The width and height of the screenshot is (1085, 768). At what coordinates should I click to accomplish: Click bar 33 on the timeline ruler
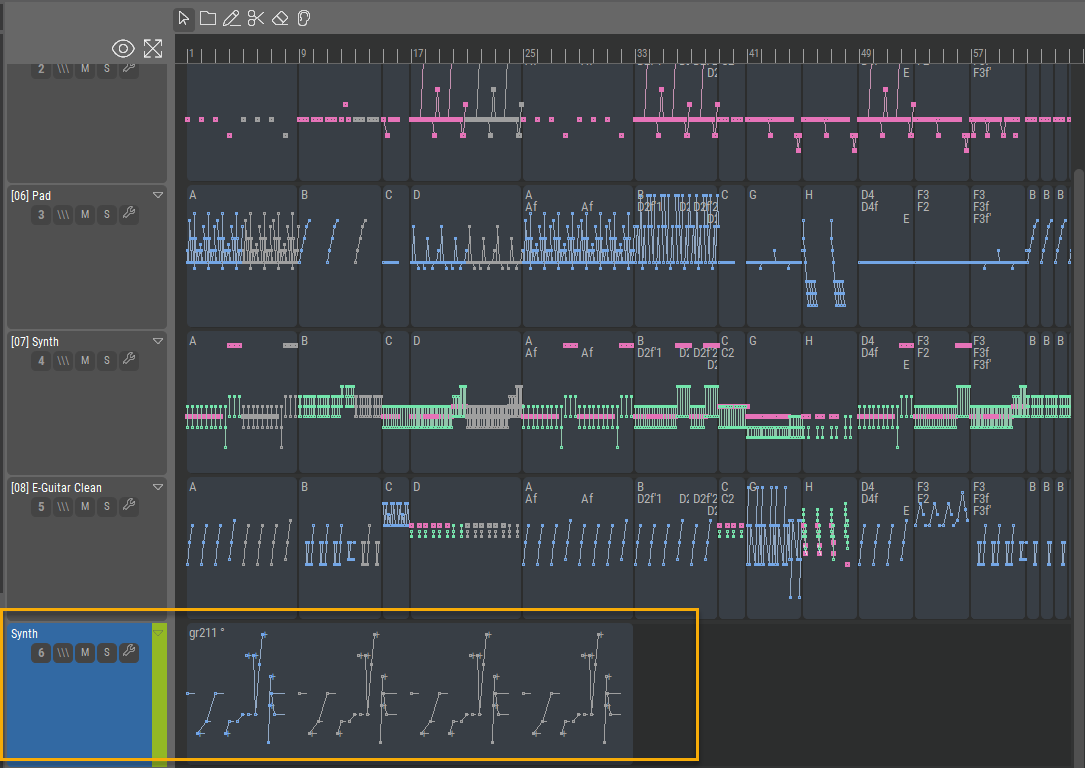click(x=642, y=53)
